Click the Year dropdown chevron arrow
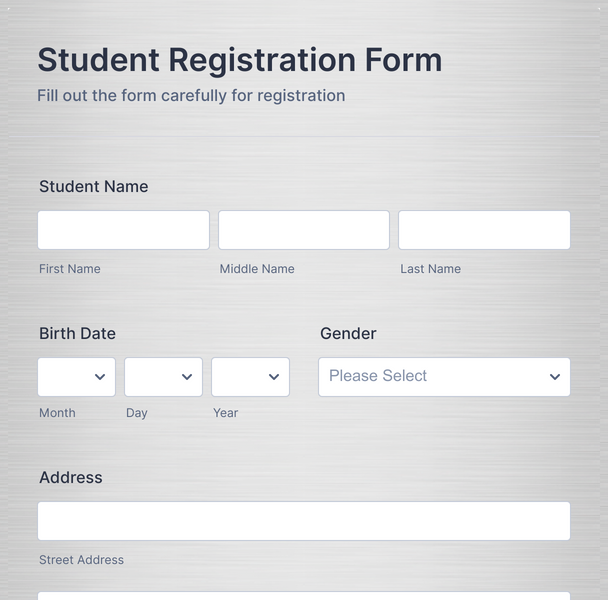This screenshot has height=600, width=608. (x=273, y=377)
